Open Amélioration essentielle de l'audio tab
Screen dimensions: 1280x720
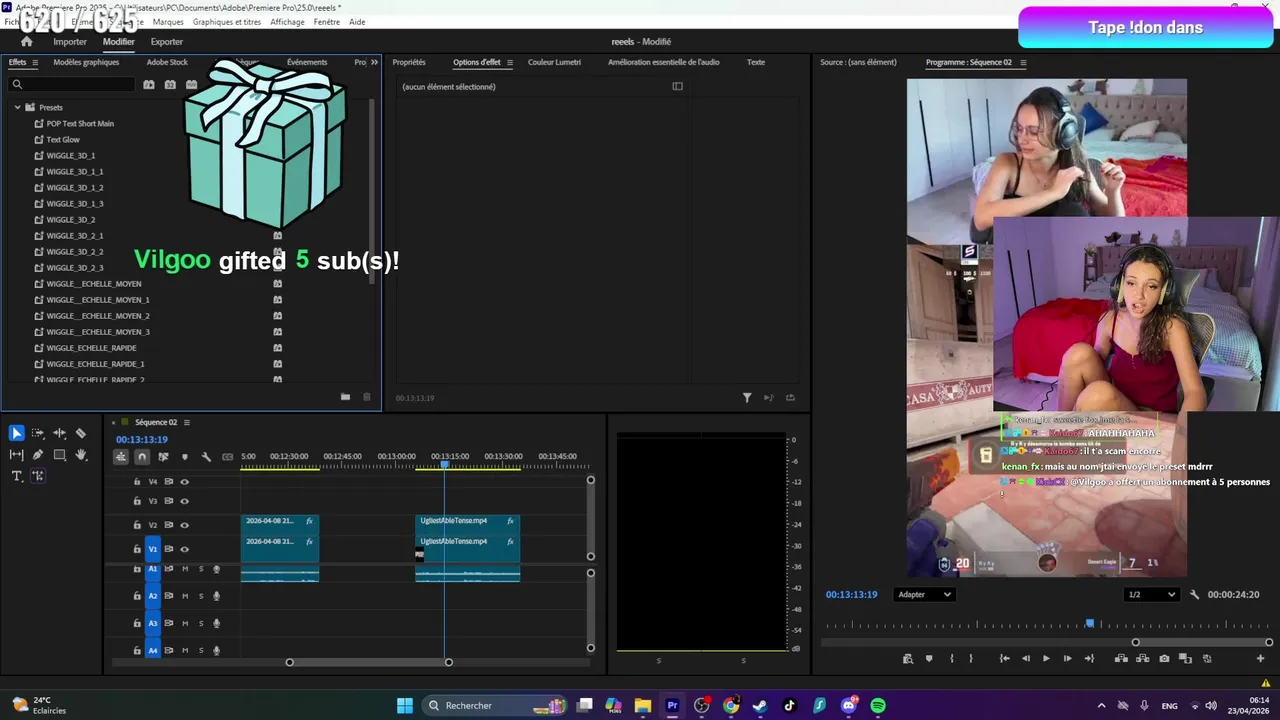[664, 62]
